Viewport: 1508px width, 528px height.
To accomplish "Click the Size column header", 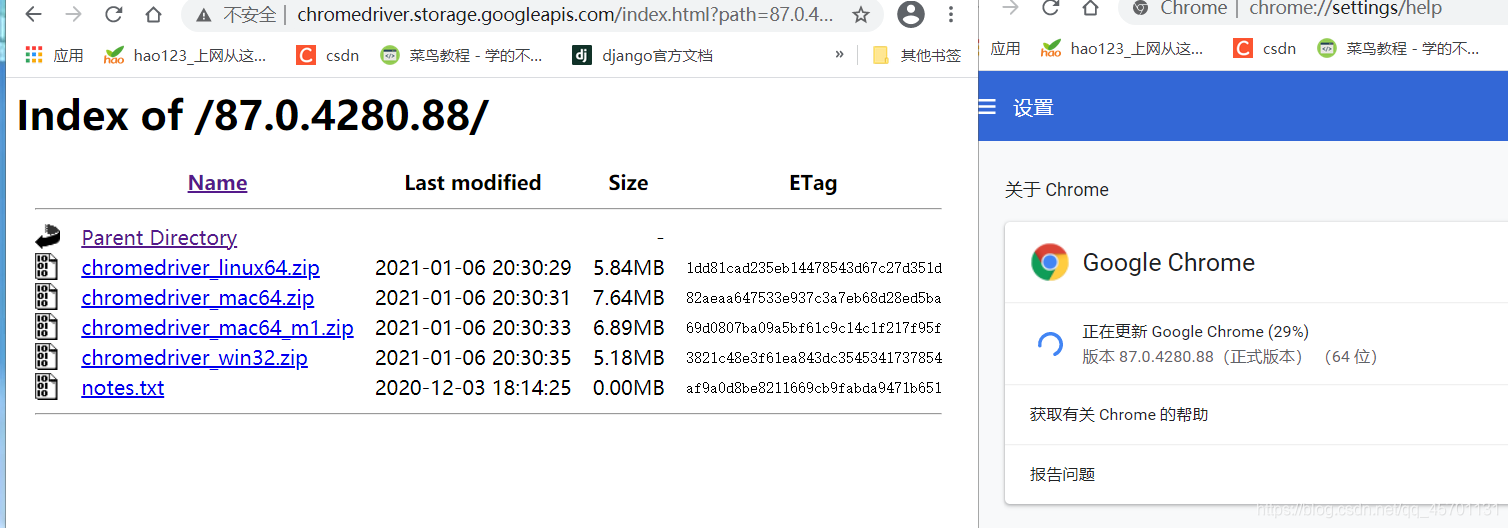I will click(x=628, y=183).
